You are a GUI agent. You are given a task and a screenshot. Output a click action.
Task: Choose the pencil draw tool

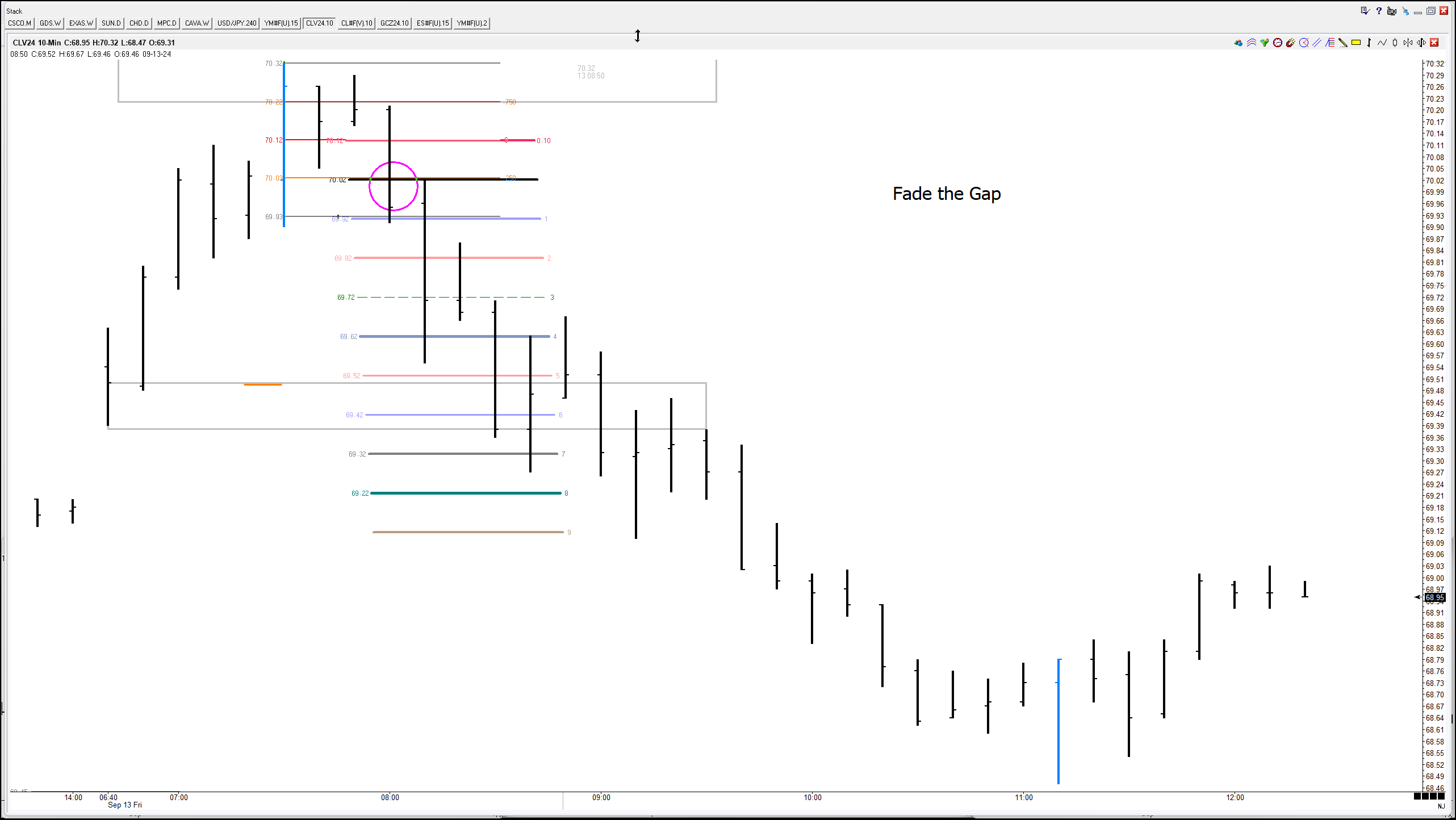1343,43
